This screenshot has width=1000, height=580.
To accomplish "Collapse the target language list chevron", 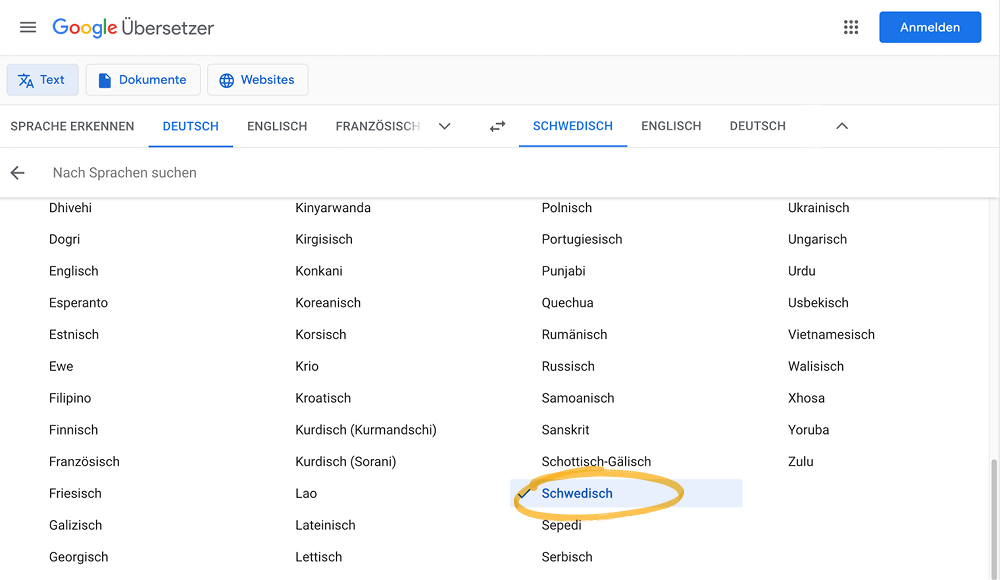I will 842,126.
